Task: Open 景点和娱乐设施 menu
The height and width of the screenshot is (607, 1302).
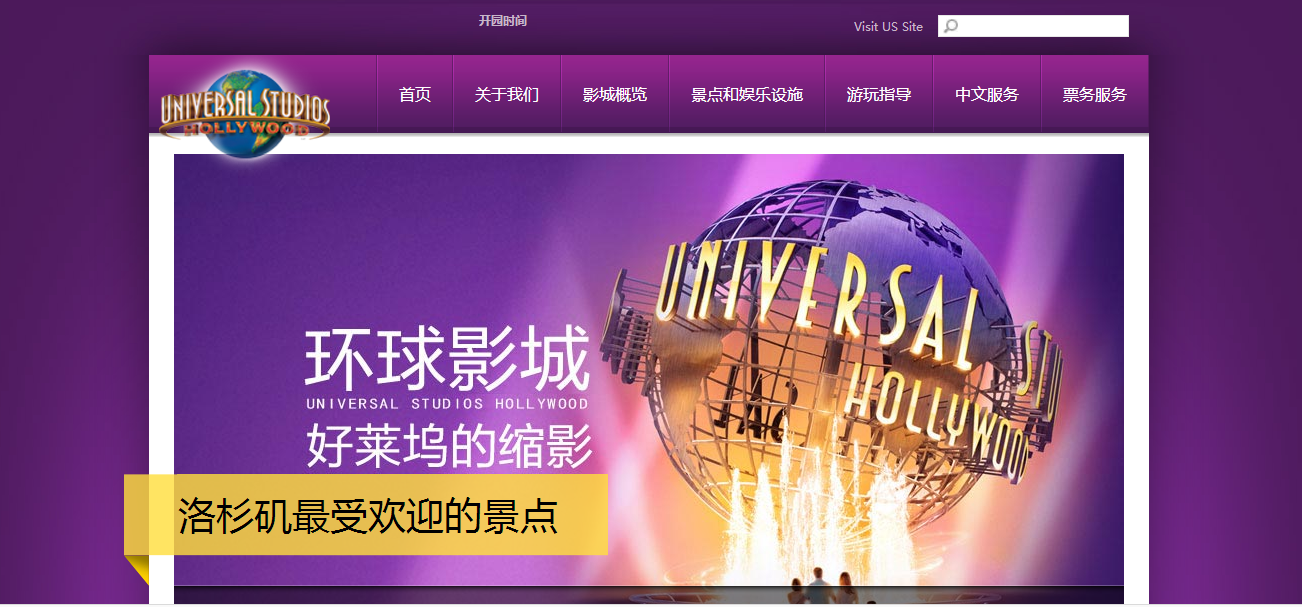Action: tap(747, 95)
